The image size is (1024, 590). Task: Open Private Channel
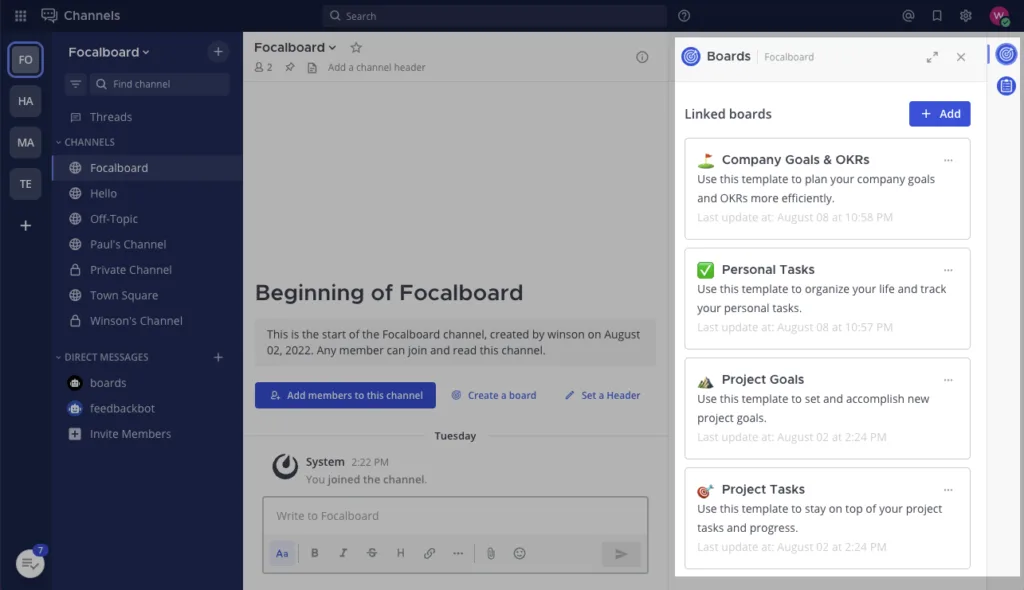147,270
